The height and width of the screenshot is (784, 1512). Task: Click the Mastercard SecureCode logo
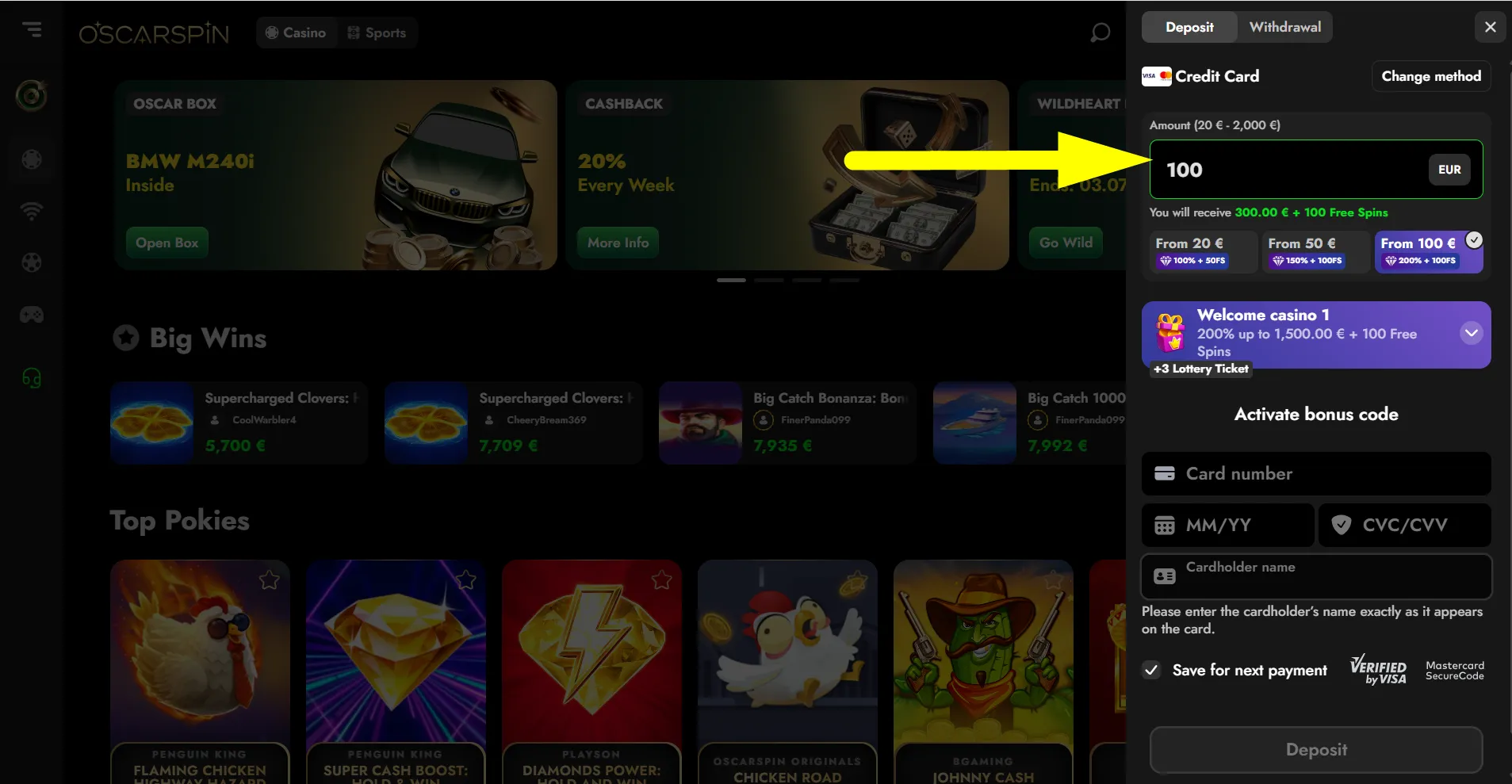tap(1455, 671)
